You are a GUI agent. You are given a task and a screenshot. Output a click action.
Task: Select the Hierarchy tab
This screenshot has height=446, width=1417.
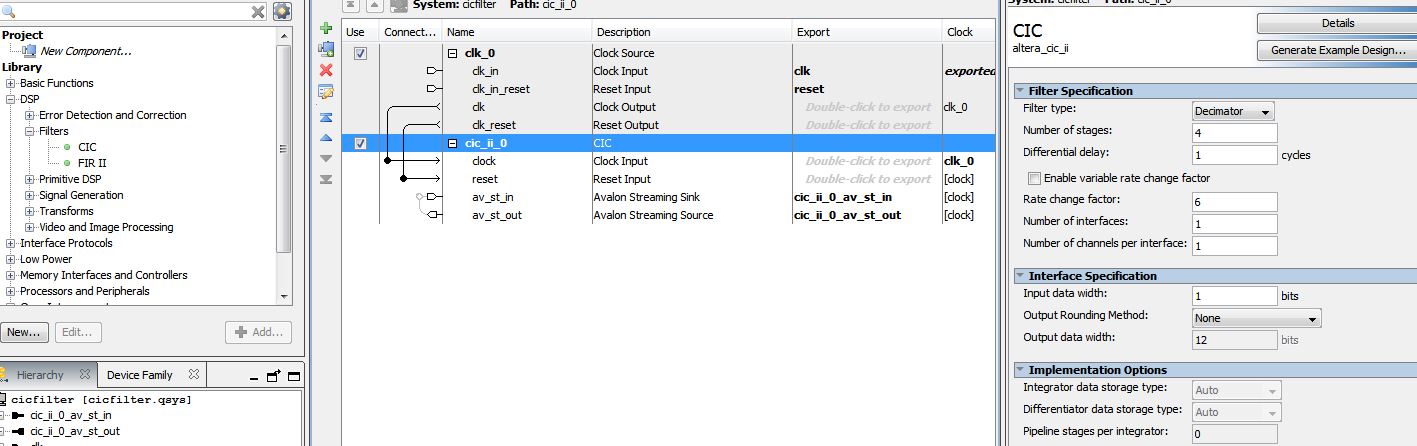(40, 375)
